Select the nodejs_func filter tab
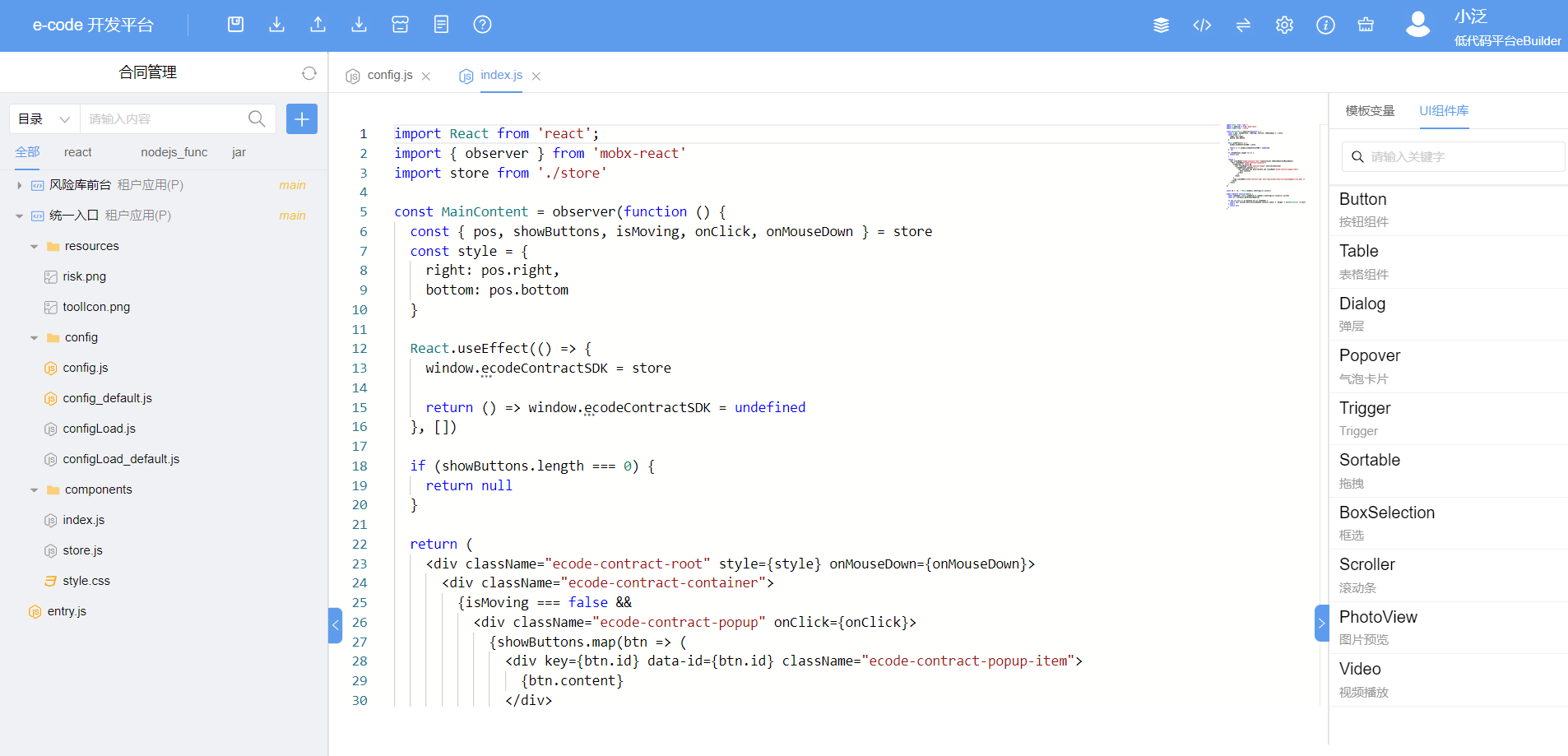Viewport: 1568px width, 756px height. [x=174, y=152]
